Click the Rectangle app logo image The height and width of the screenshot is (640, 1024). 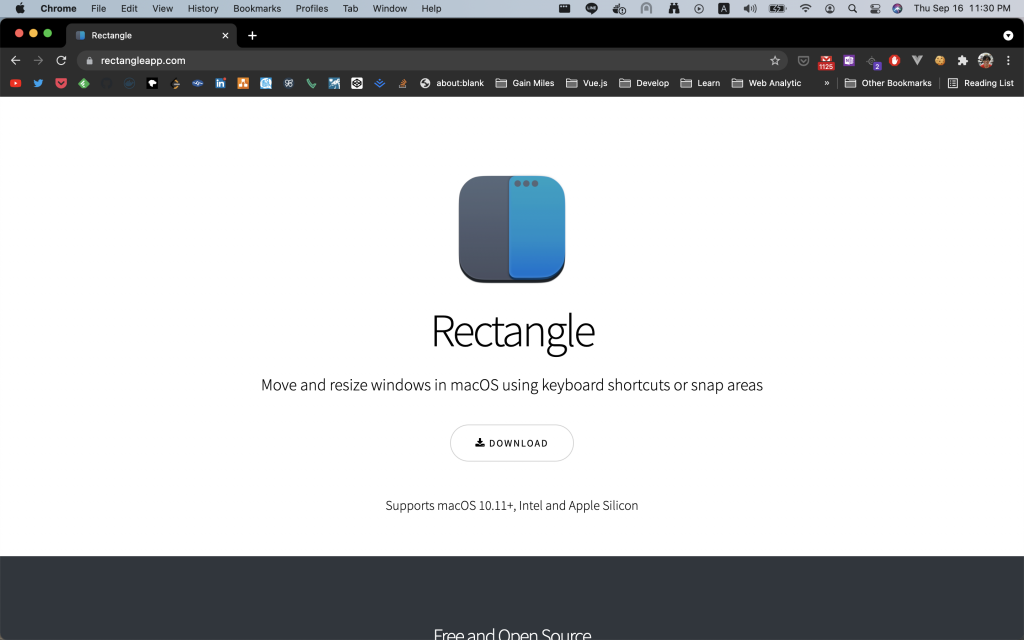coord(512,229)
